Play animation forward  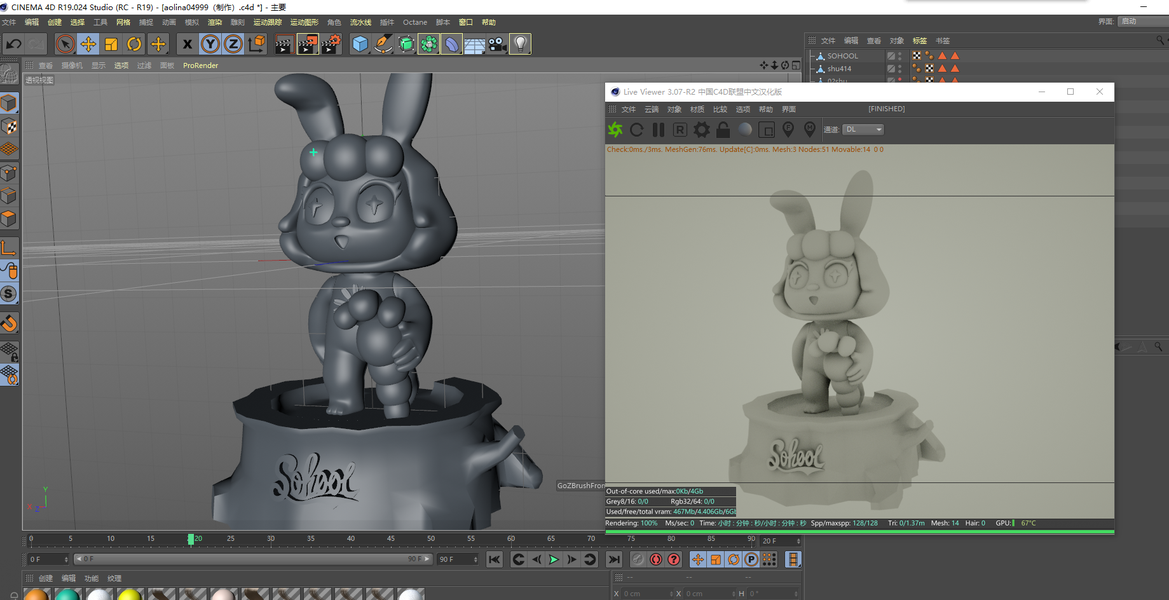pyautogui.click(x=554, y=559)
